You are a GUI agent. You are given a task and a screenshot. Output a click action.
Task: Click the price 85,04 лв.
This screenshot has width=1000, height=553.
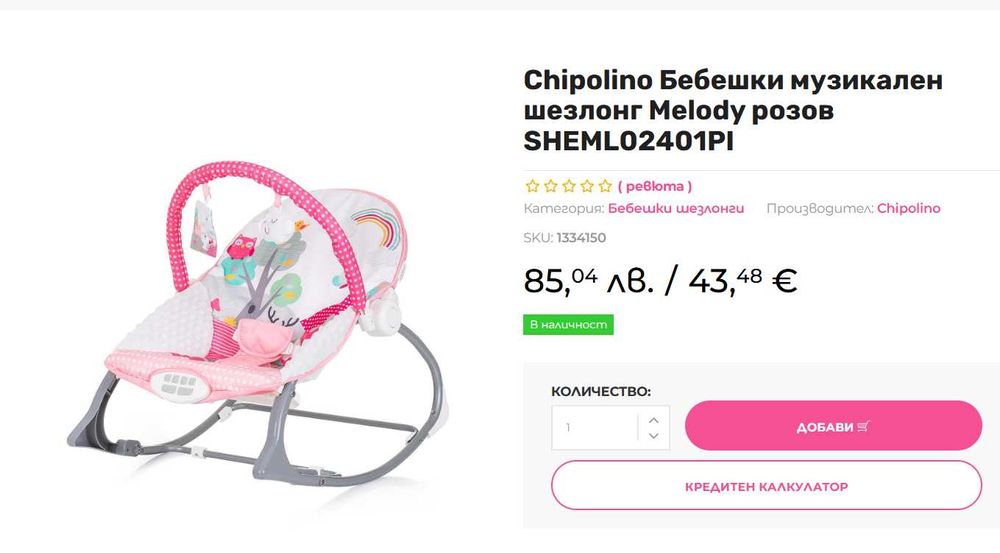(588, 281)
